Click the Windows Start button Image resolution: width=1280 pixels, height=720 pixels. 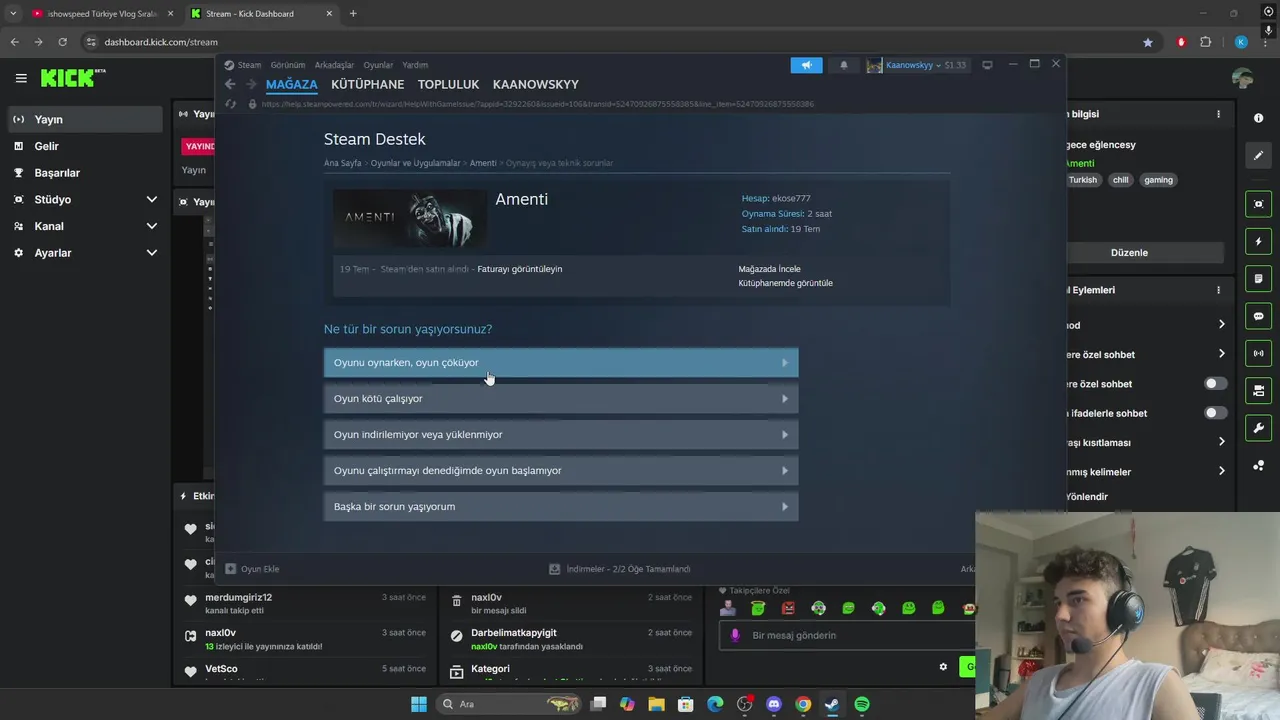click(419, 704)
